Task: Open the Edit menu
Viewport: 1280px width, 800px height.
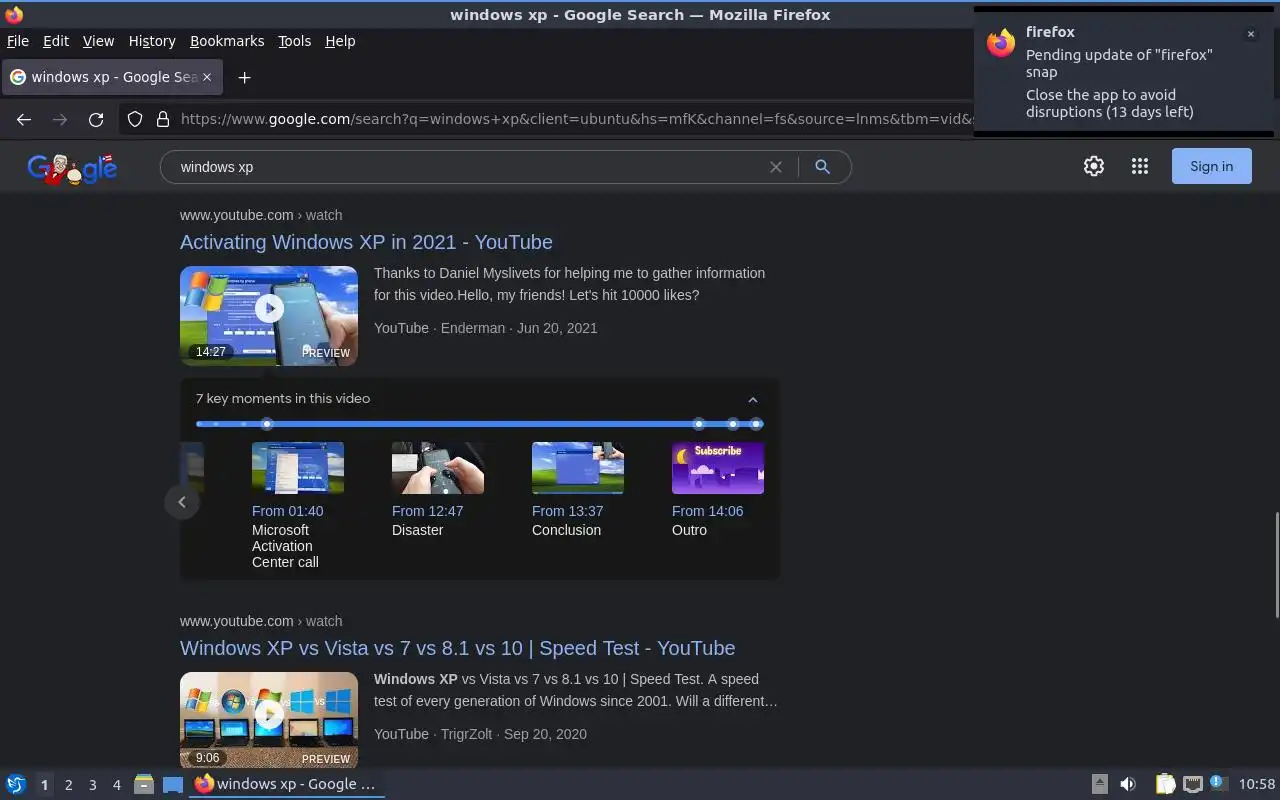Action: point(56,41)
